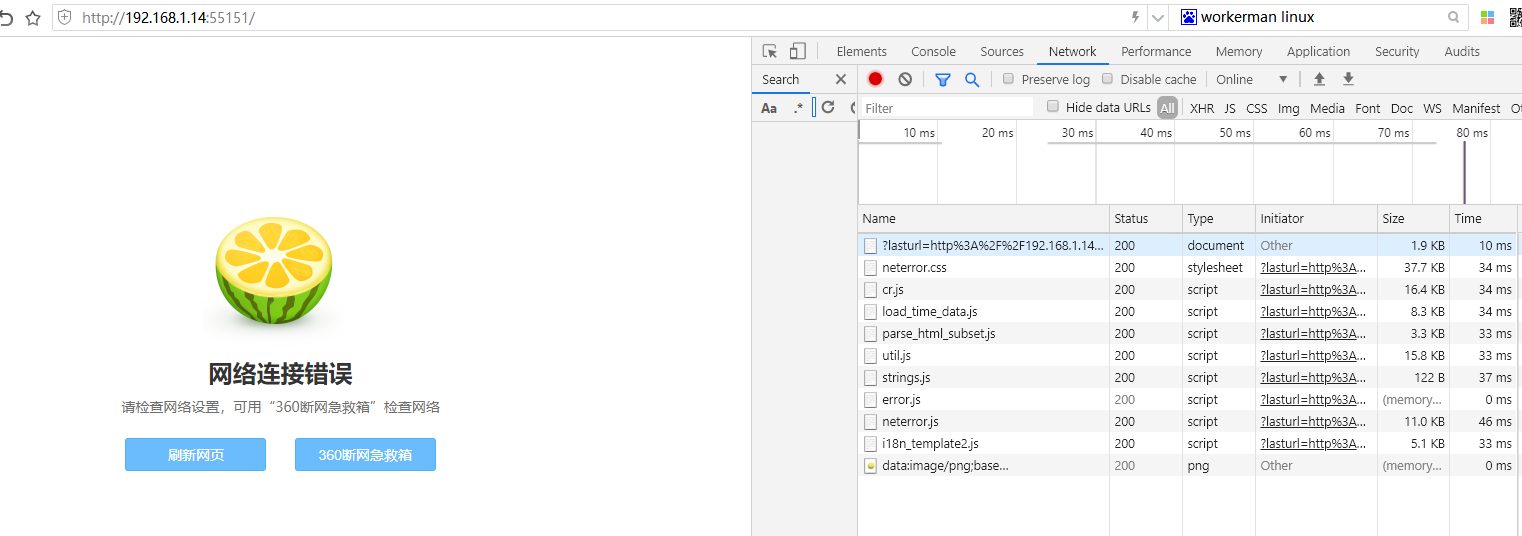Click the QR code icon
The image size is (1522, 536).
(1516, 17)
